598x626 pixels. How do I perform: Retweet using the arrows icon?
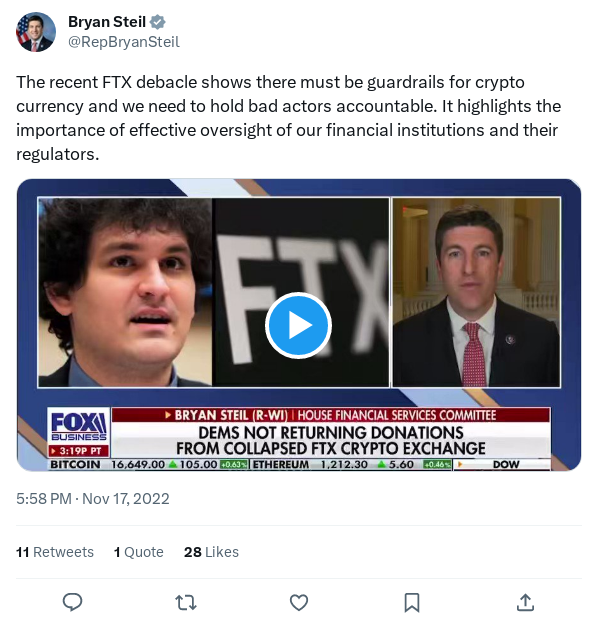pos(186,602)
